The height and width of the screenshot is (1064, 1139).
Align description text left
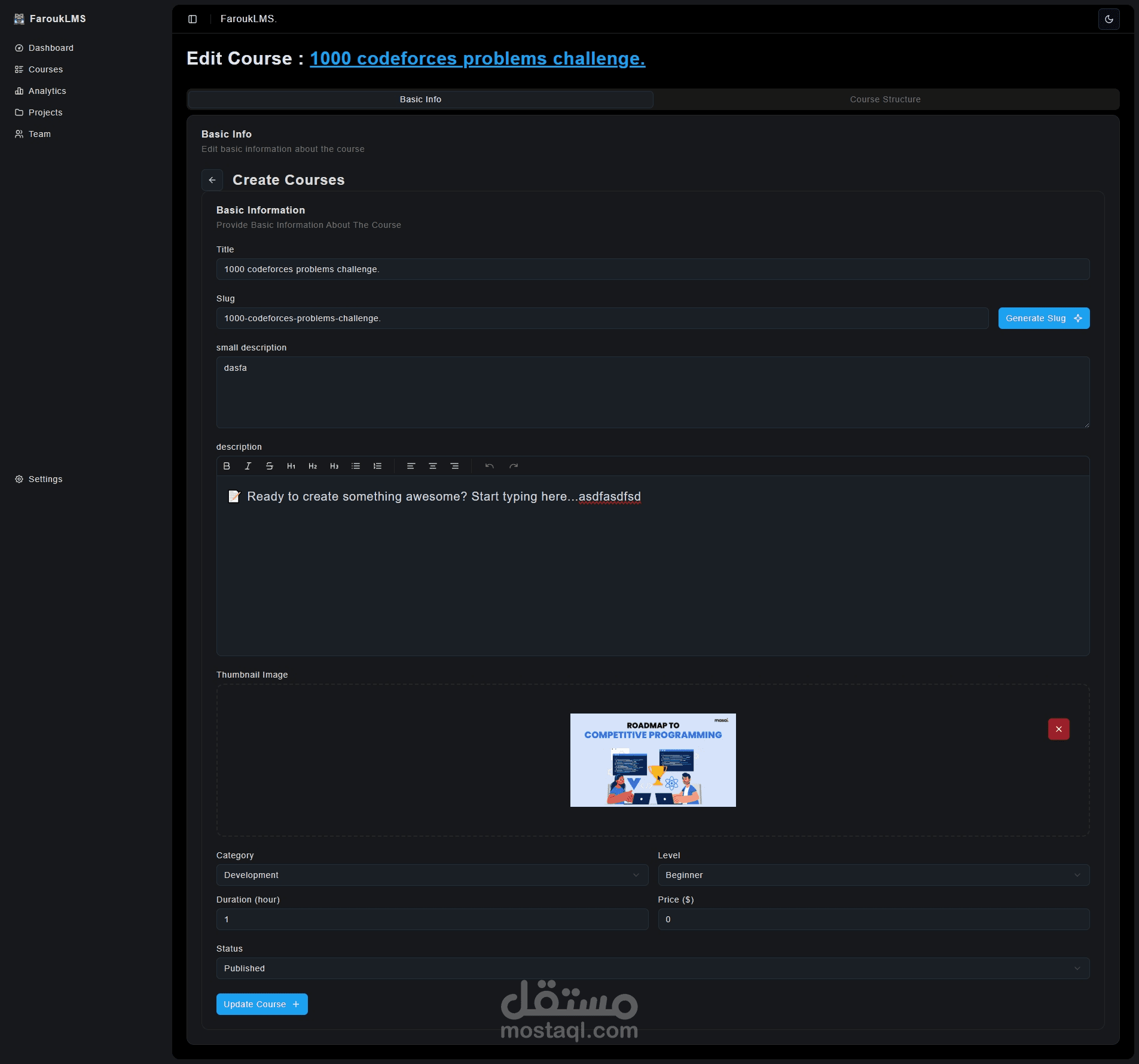click(x=411, y=466)
